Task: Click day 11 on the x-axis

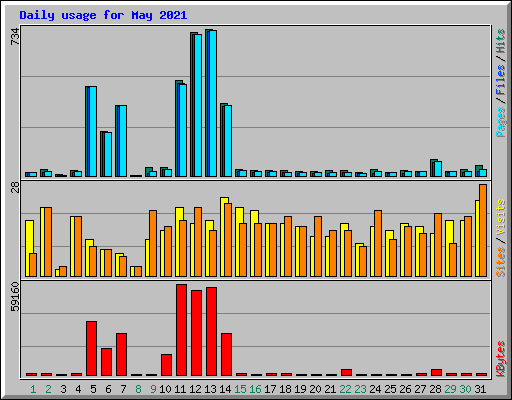Action: click(x=180, y=389)
